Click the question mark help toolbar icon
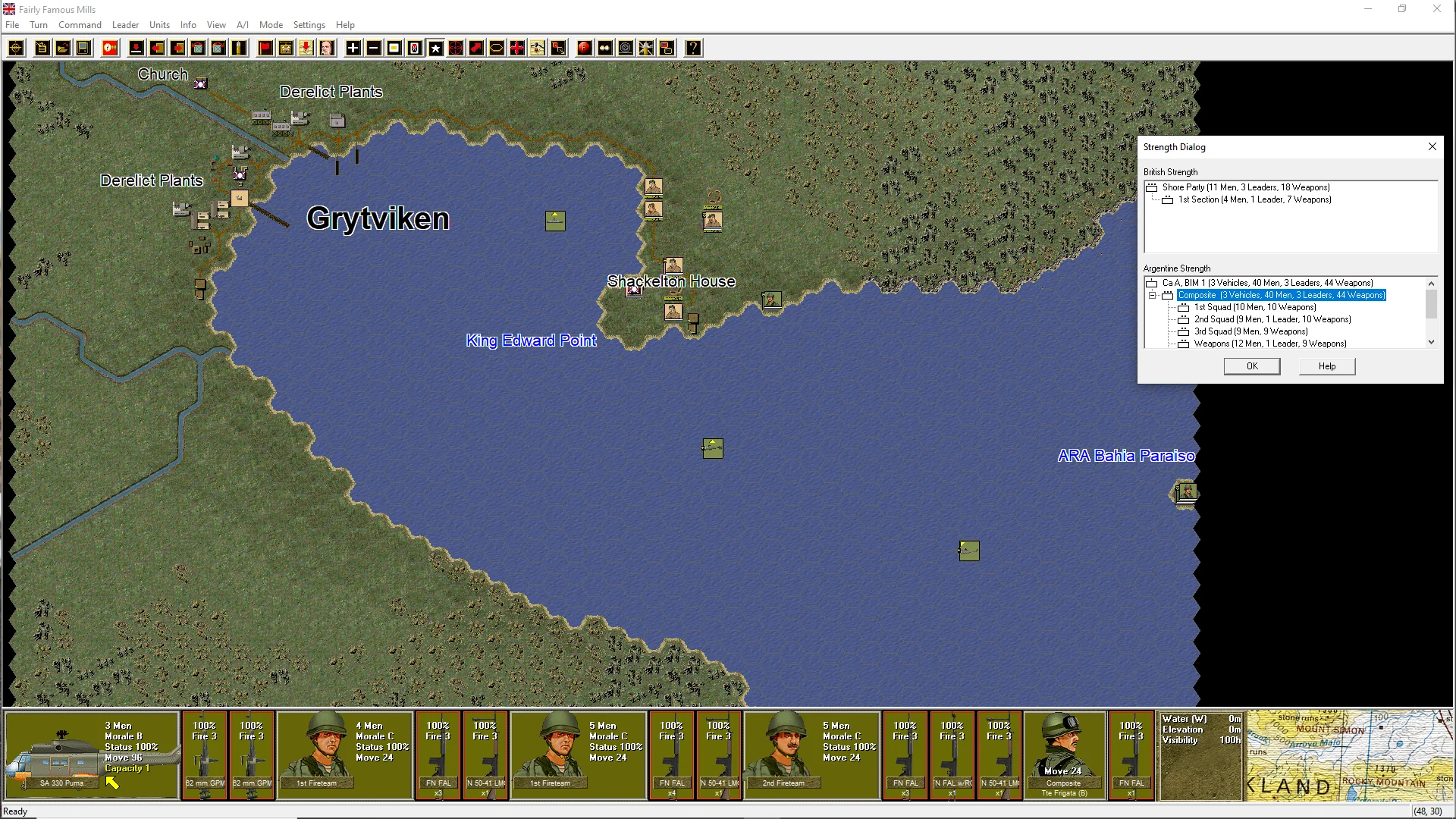 693,49
